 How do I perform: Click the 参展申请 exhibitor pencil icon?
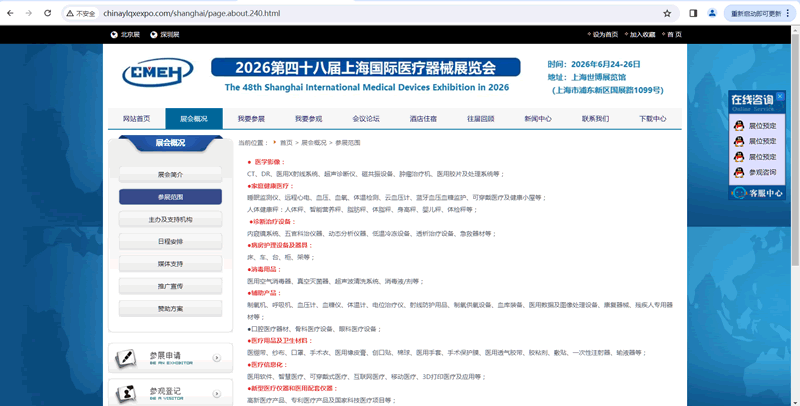[x=128, y=357]
